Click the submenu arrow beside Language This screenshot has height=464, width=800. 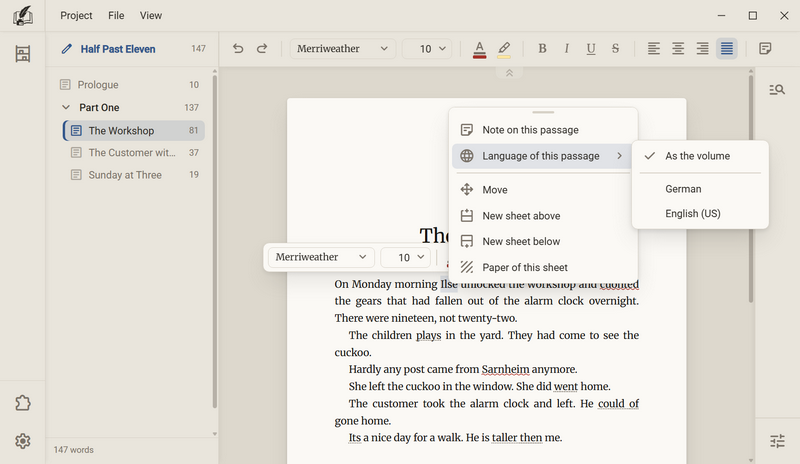tap(619, 156)
